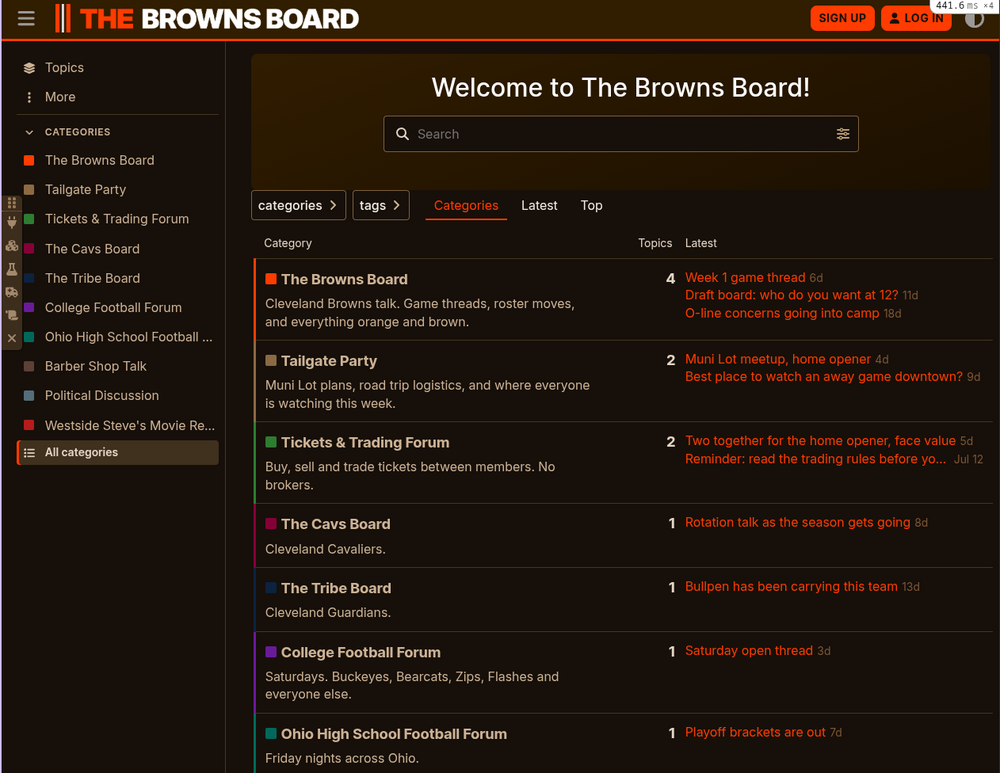1000x773 pixels.
Task: Open 'Rotation talk as the season gets going'
Action: [x=798, y=522]
